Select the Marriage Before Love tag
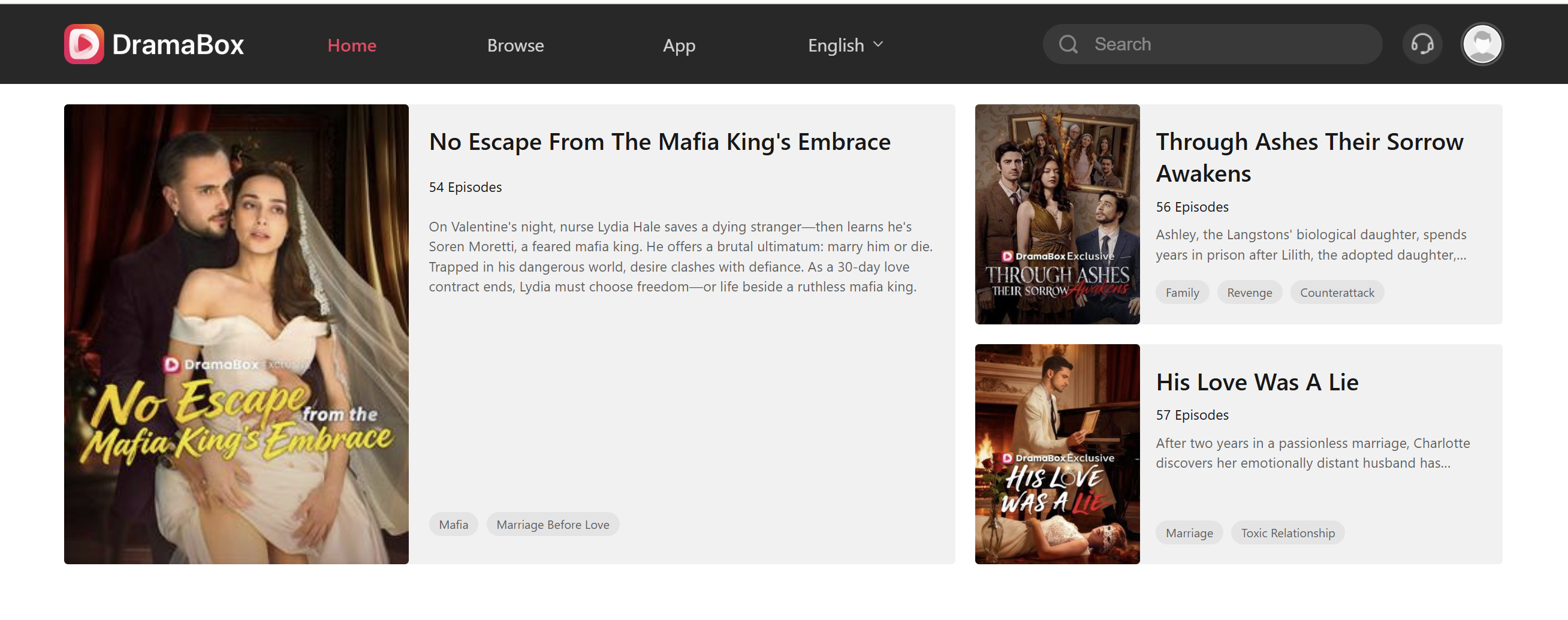The height and width of the screenshot is (620, 1568). click(552, 525)
